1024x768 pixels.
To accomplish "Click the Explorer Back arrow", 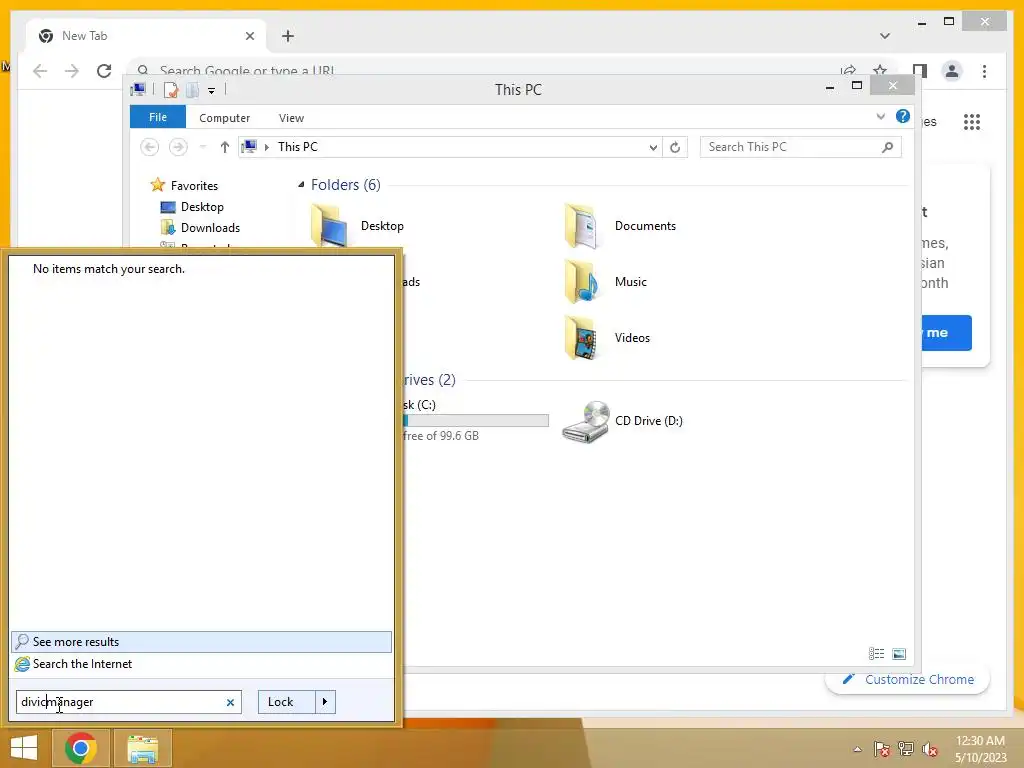I will tap(150, 147).
